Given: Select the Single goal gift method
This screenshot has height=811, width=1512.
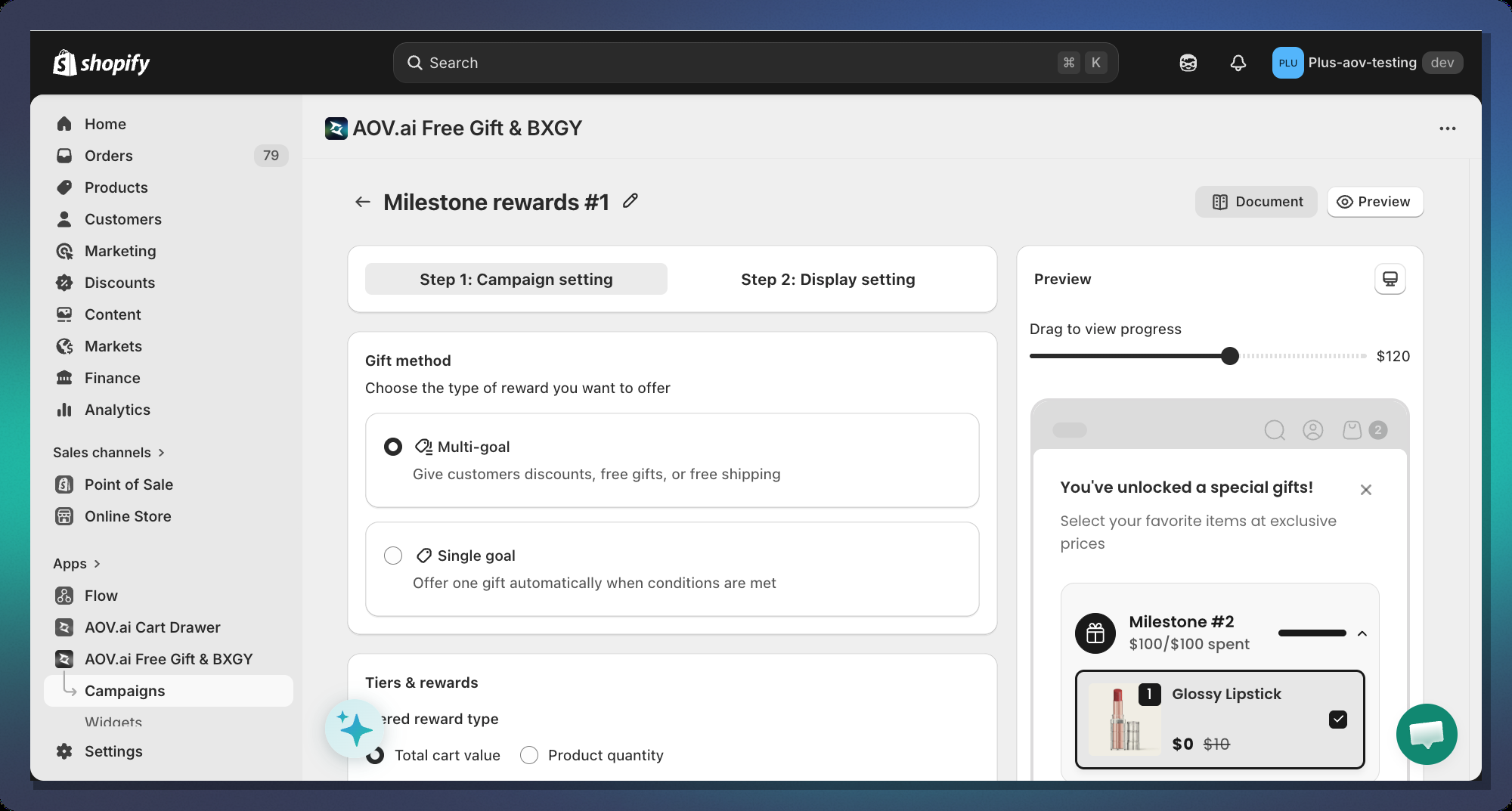Looking at the screenshot, I should 393,556.
